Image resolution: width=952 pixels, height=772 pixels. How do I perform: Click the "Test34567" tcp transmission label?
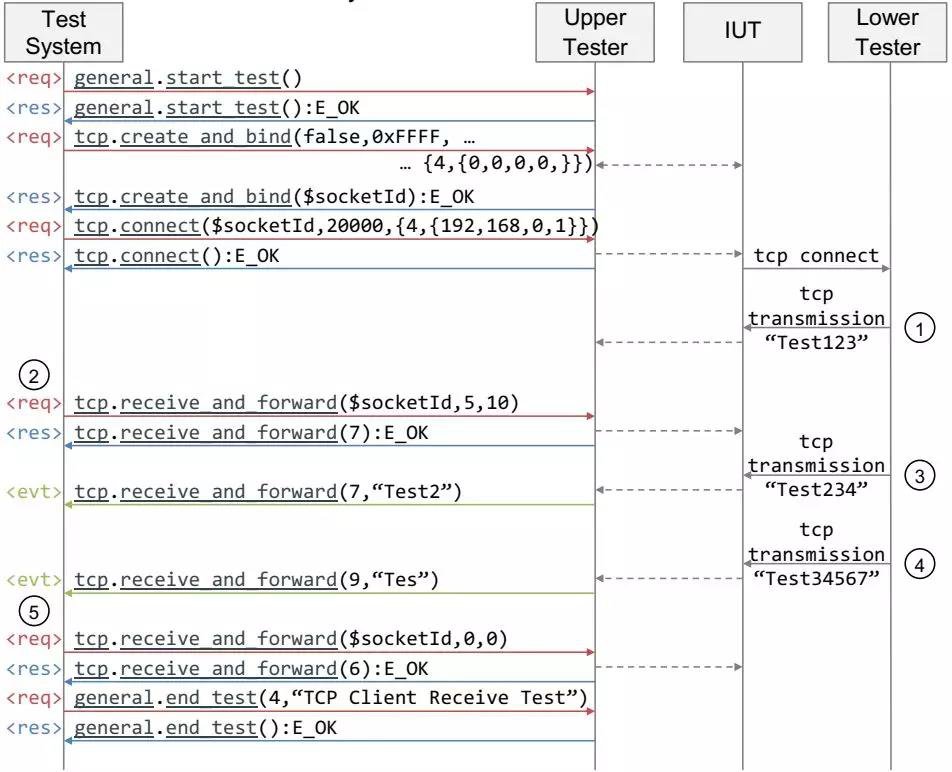pyautogui.click(x=816, y=578)
